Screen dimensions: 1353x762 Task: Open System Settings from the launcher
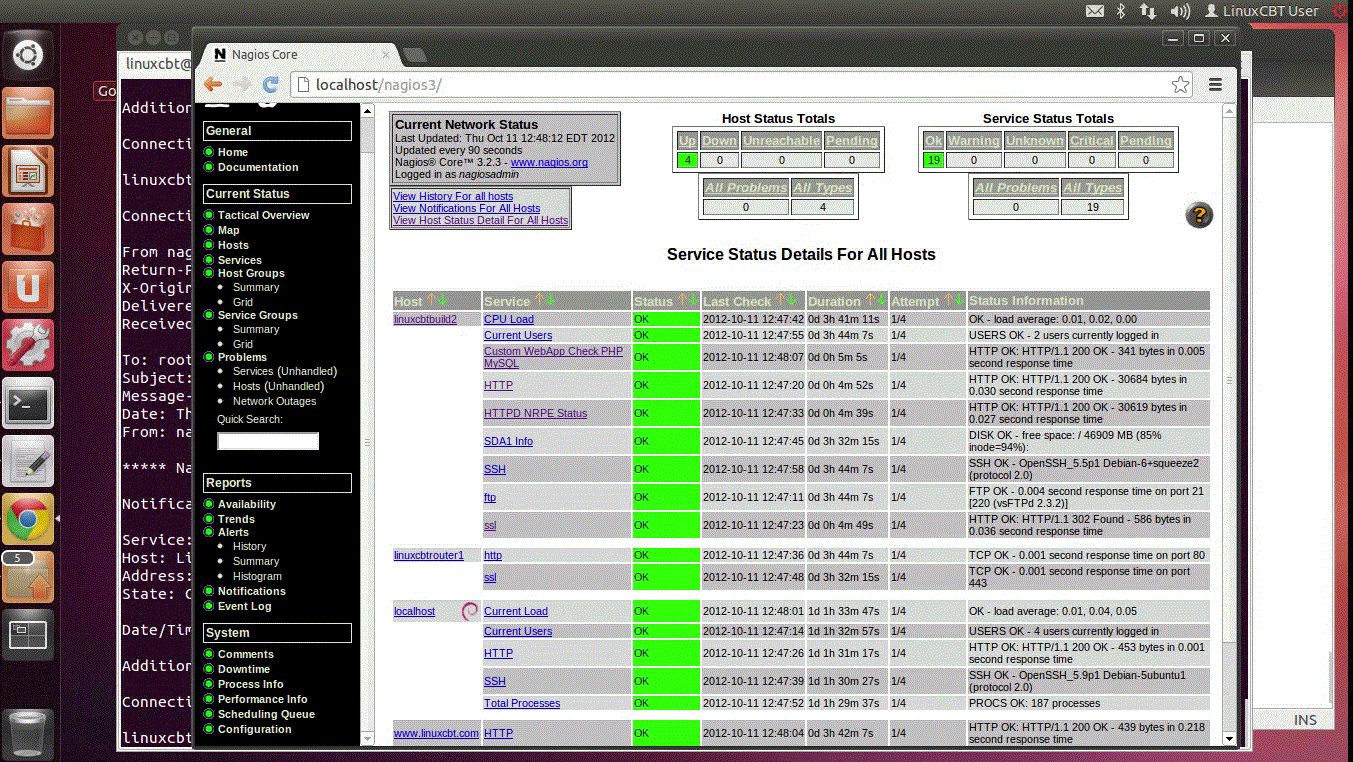(28, 346)
